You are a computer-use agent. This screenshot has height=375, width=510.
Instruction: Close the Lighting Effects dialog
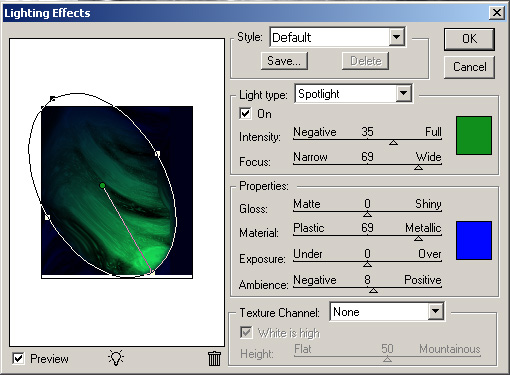496,13
